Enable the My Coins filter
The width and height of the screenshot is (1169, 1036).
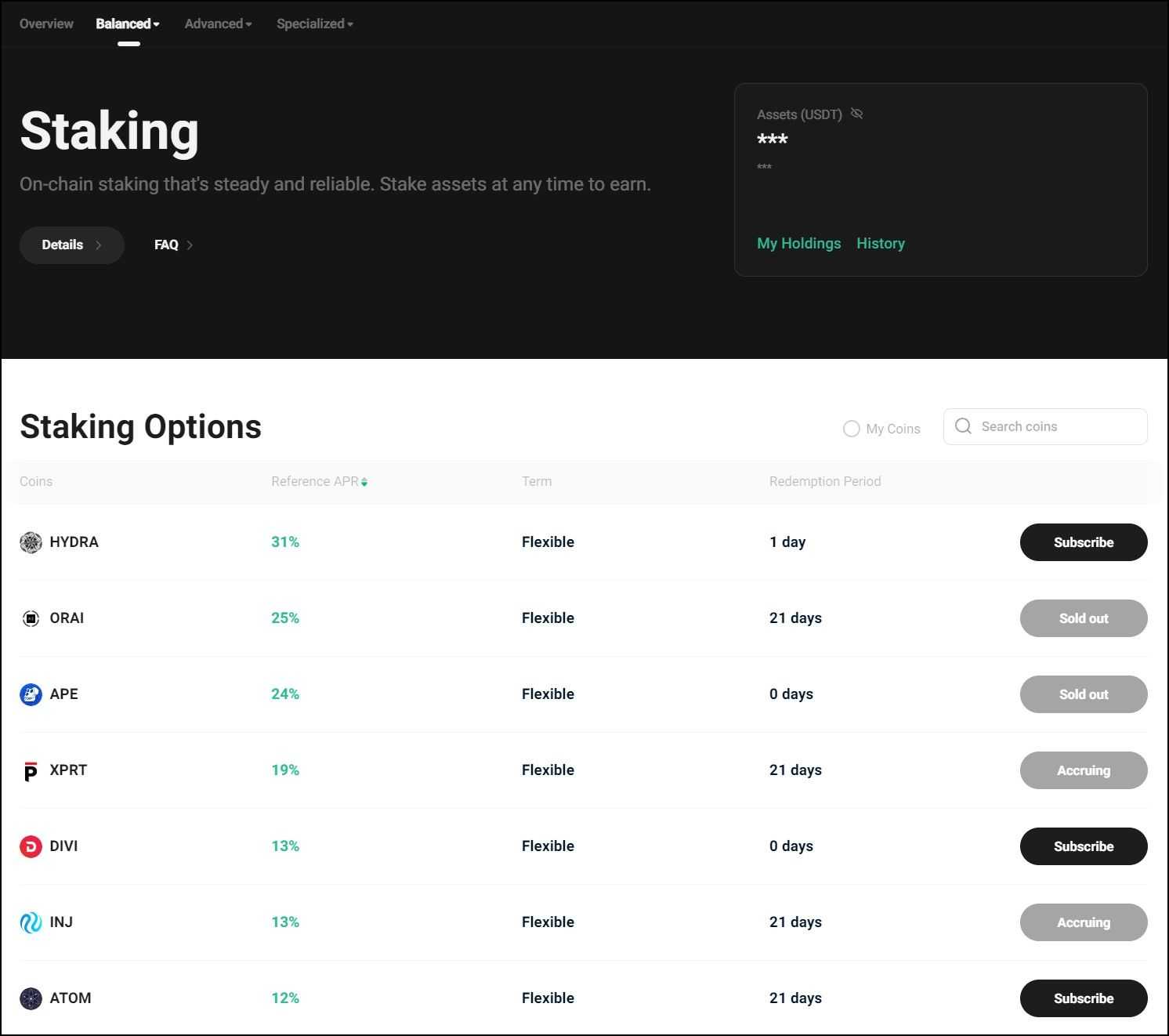point(852,429)
